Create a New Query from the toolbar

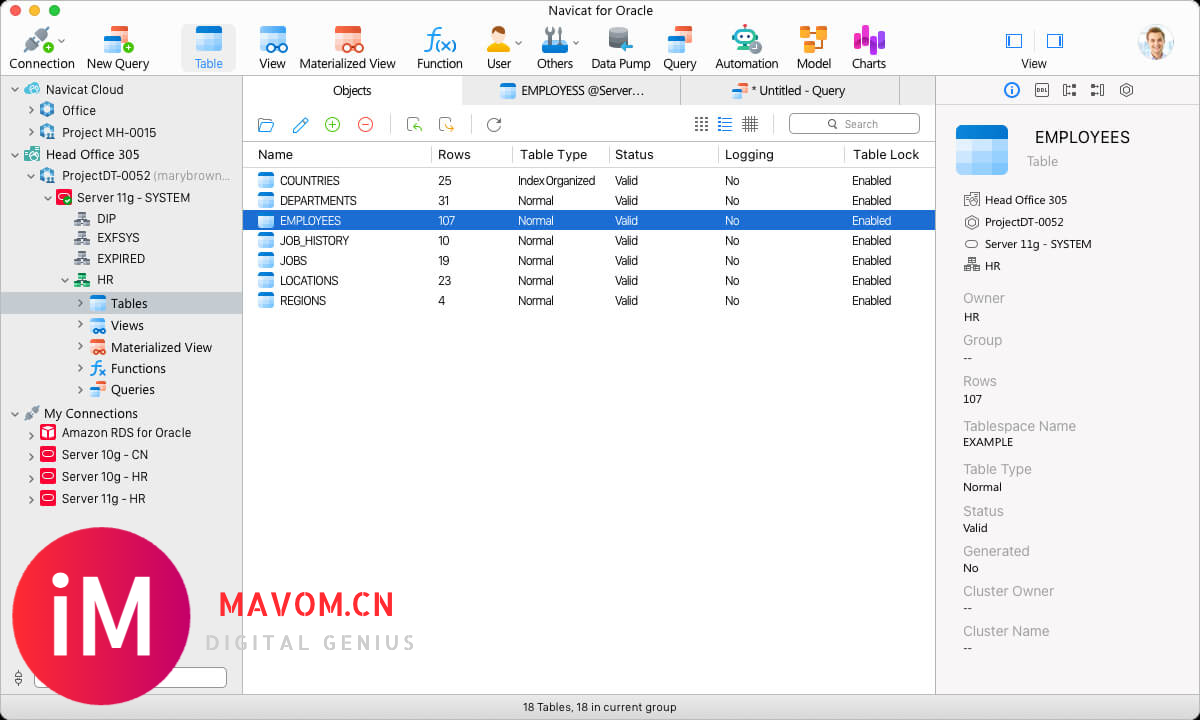(118, 47)
